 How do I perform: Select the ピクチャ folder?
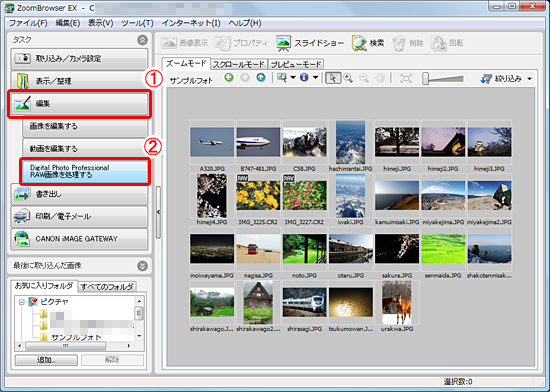54,302
